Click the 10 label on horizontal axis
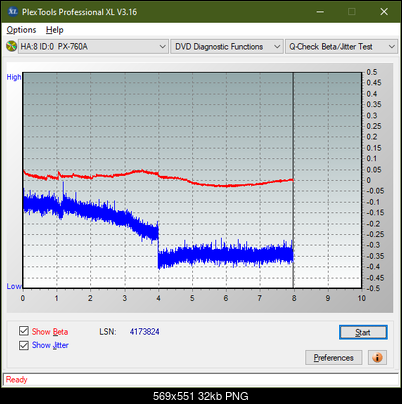The image size is (402, 404). point(362,298)
